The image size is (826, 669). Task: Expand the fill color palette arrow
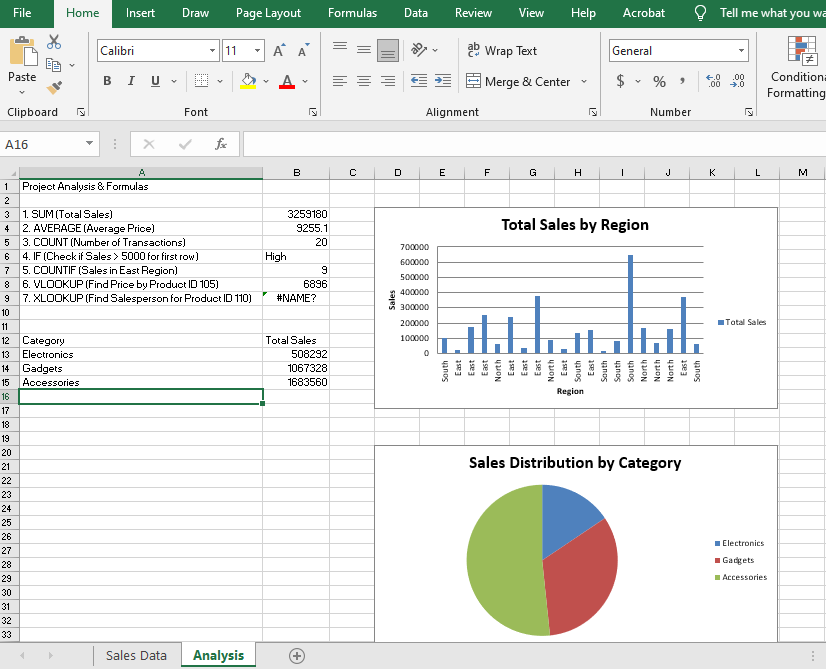click(266, 81)
